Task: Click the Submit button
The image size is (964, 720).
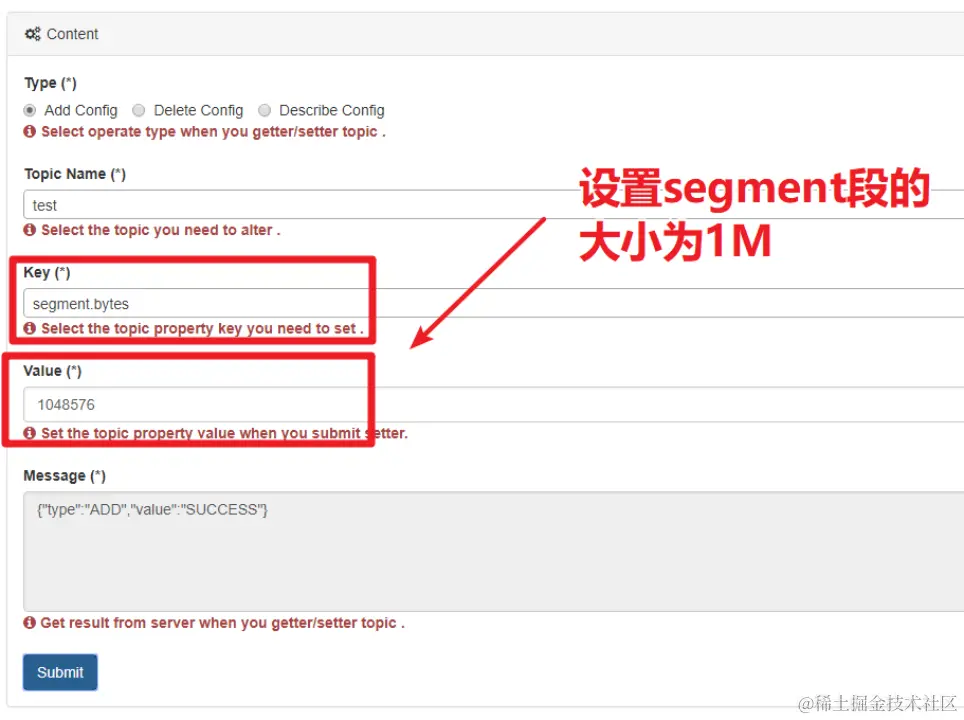Action: tap(60, 672)
